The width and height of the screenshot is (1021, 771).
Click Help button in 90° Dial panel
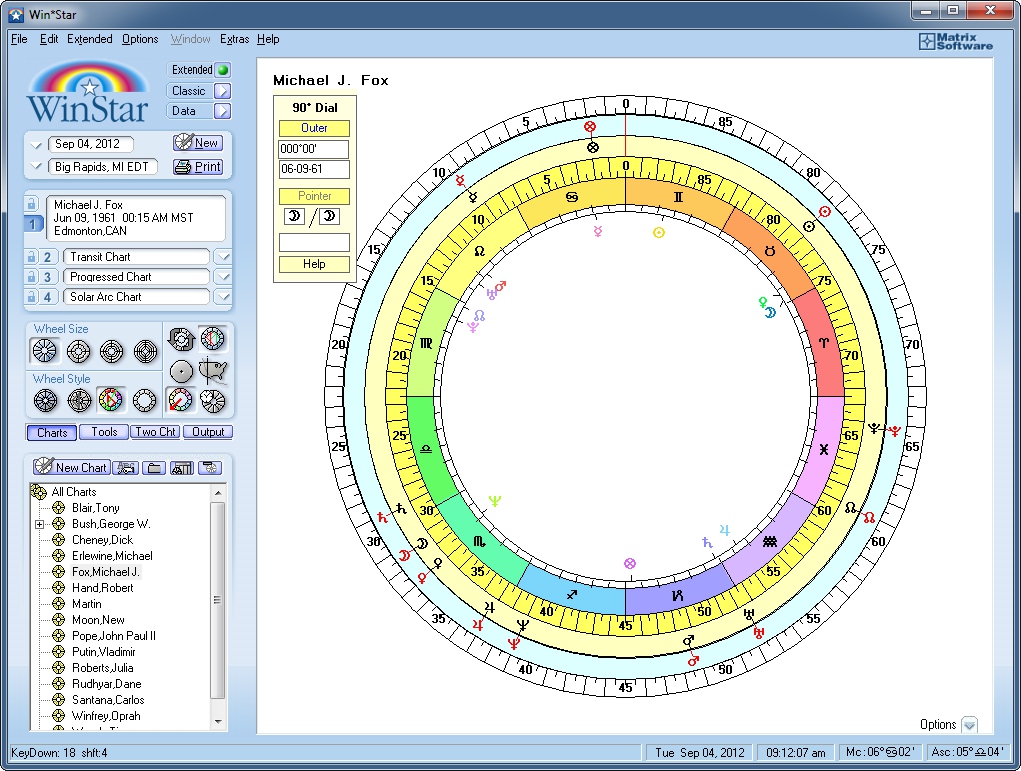pos(314,264)
